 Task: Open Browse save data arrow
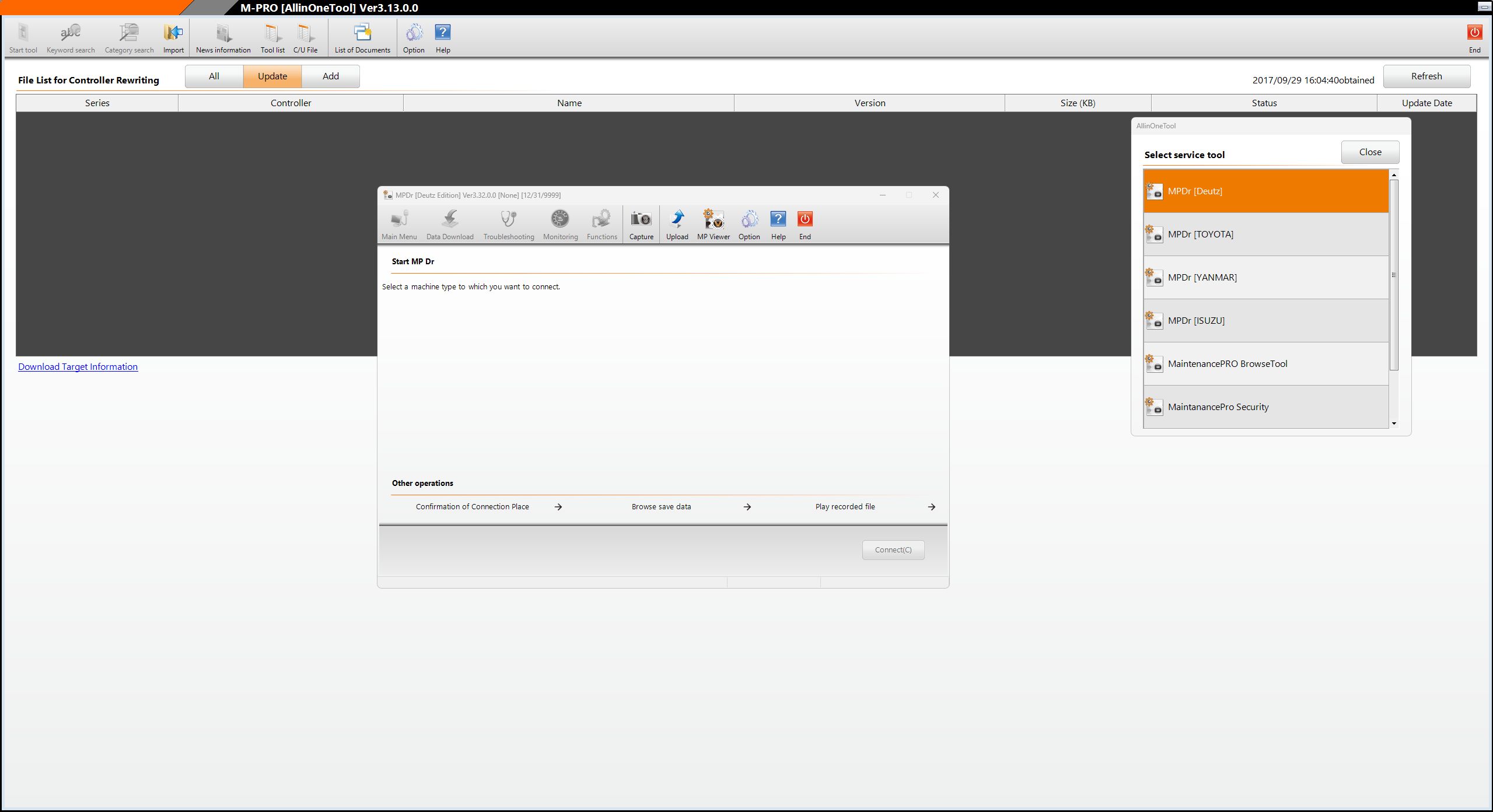click(x=747, y=507)
